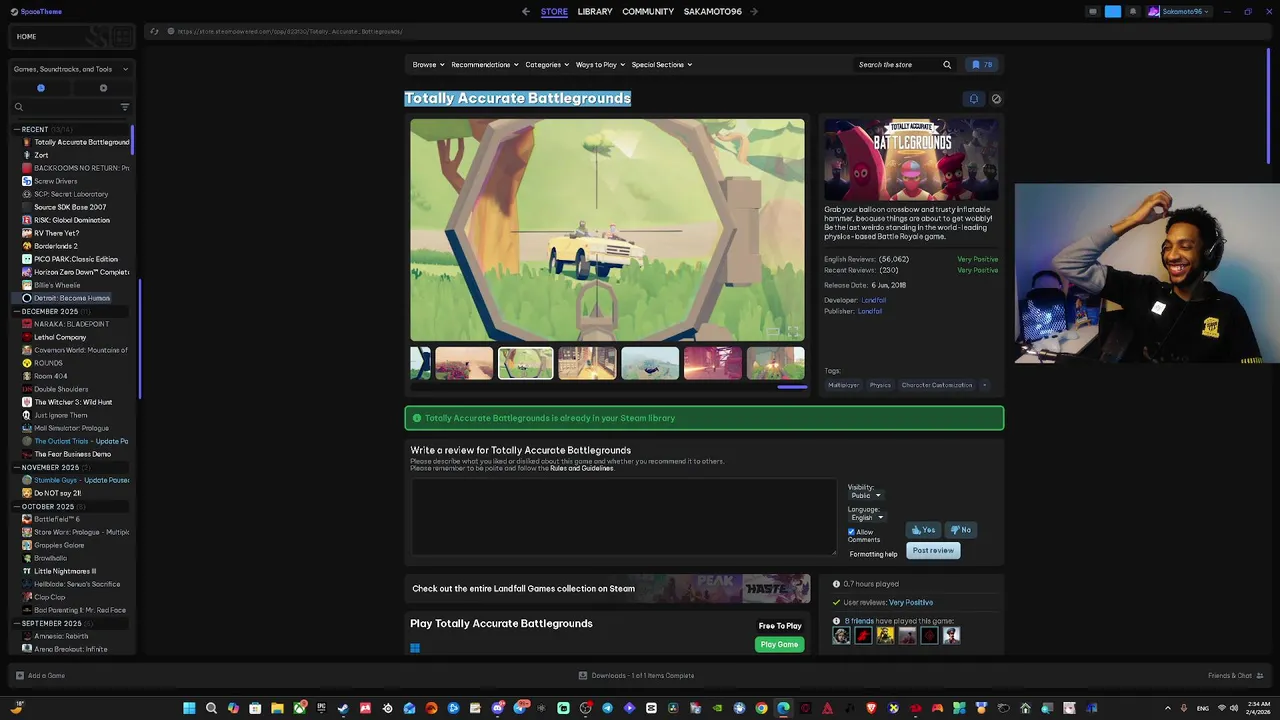Open the review Visibility Public dropdown
This screenshot has height=720, width=1280.
point(865,495)
